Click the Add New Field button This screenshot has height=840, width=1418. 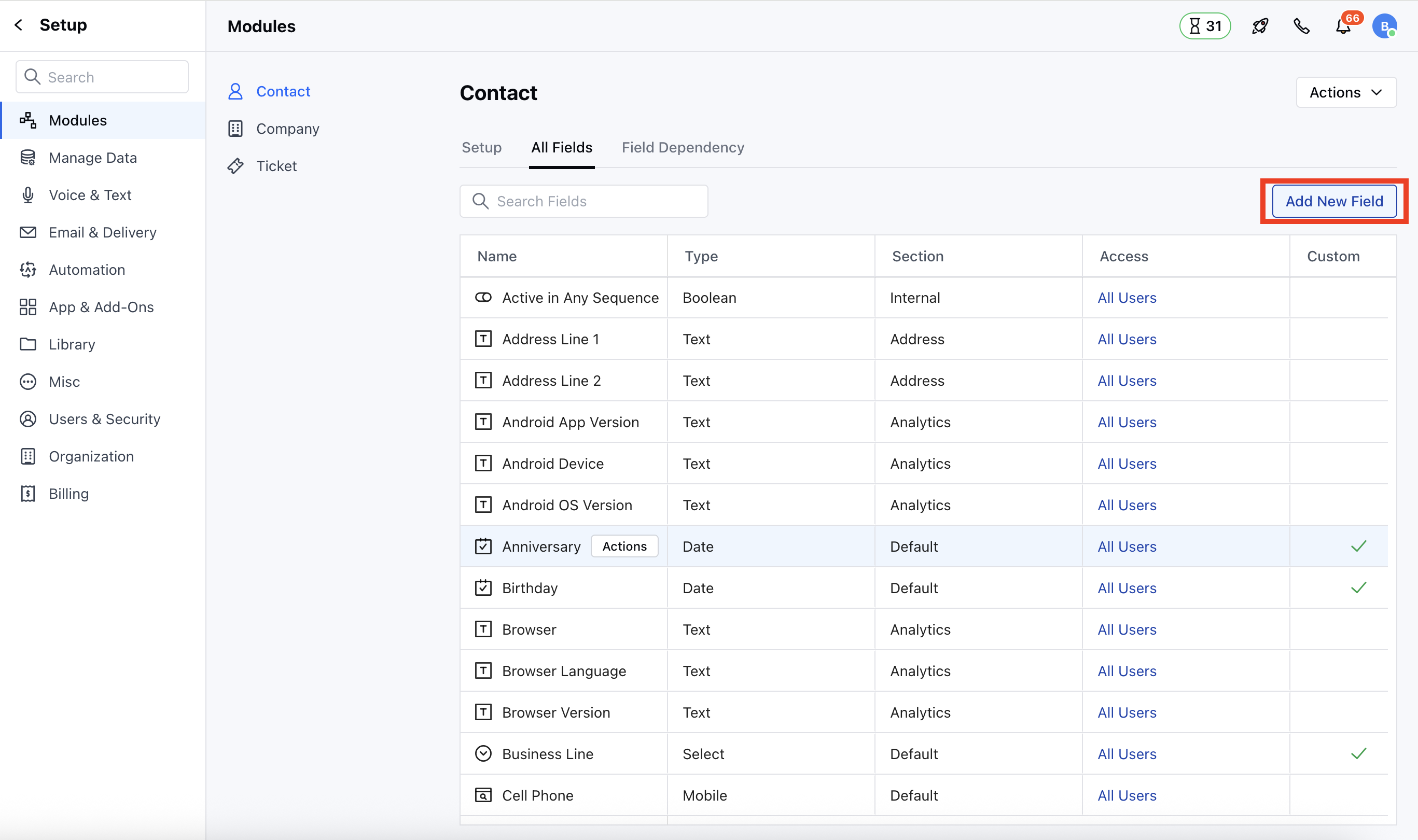[x=1333, y=202]
